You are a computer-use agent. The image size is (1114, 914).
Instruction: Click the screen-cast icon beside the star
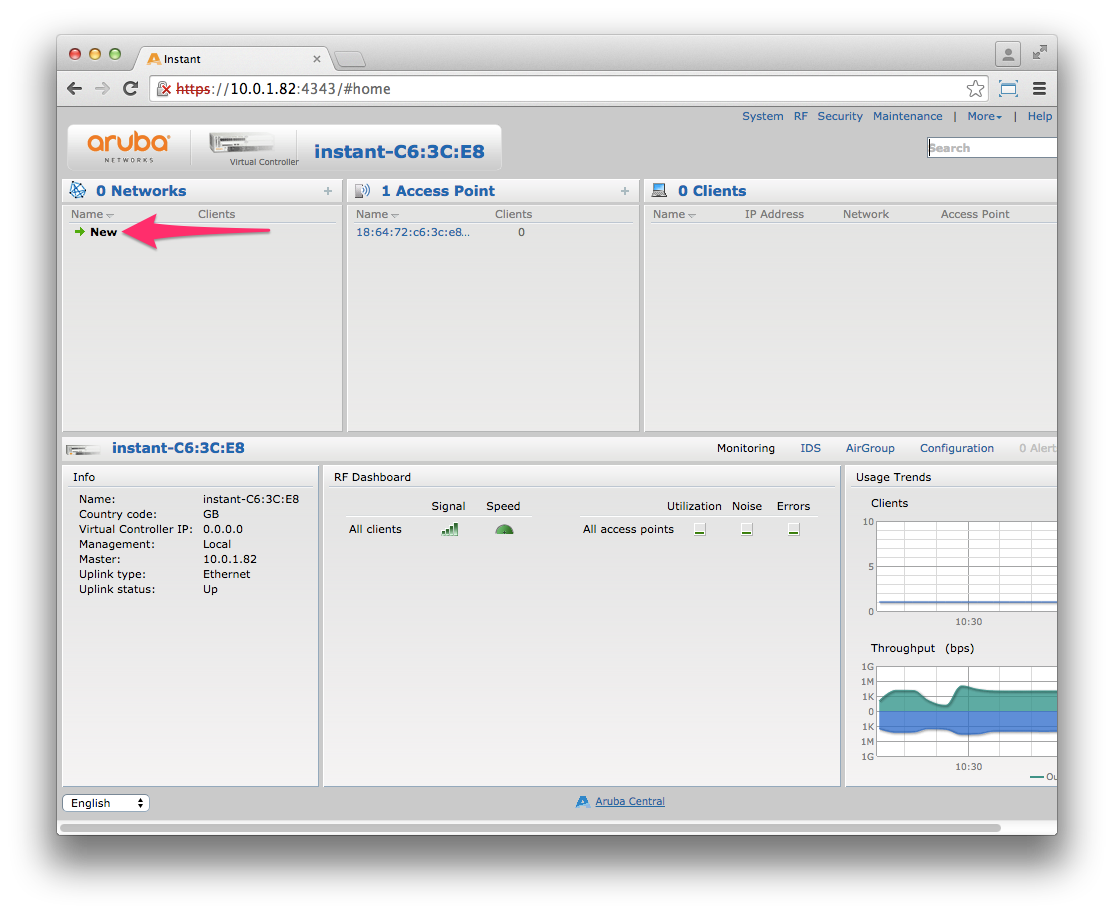(1008, 88)
